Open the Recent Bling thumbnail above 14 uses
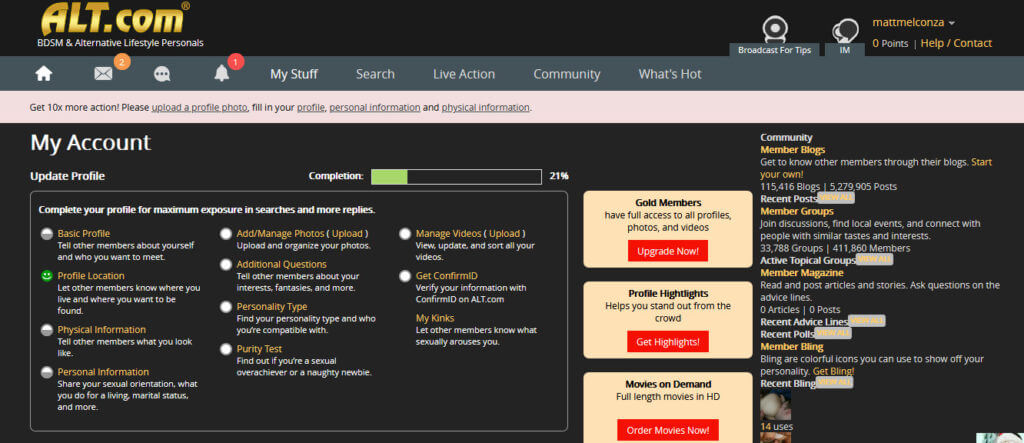1024x443 pixels. [775, 405]
